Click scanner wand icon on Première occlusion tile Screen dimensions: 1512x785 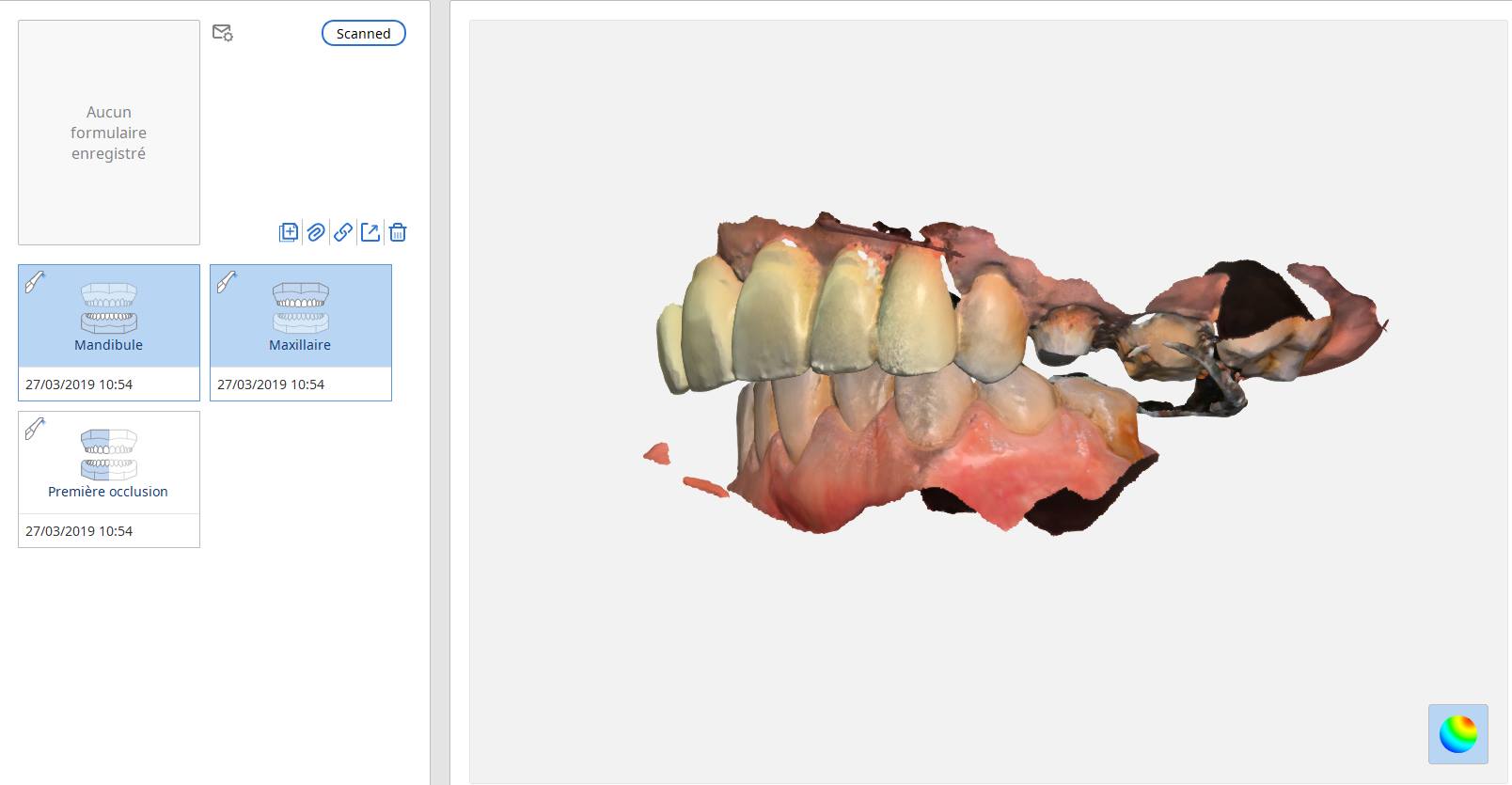35,429
